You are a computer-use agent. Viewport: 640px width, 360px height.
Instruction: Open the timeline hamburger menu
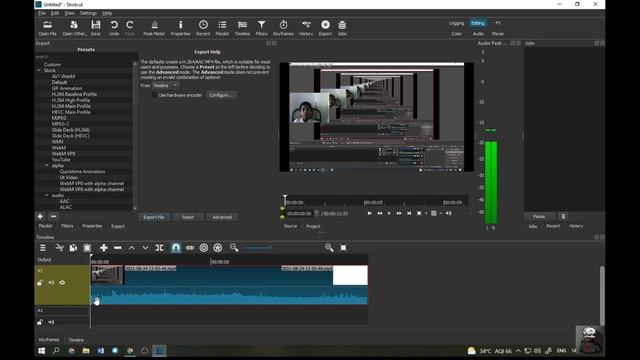(42, 248)
